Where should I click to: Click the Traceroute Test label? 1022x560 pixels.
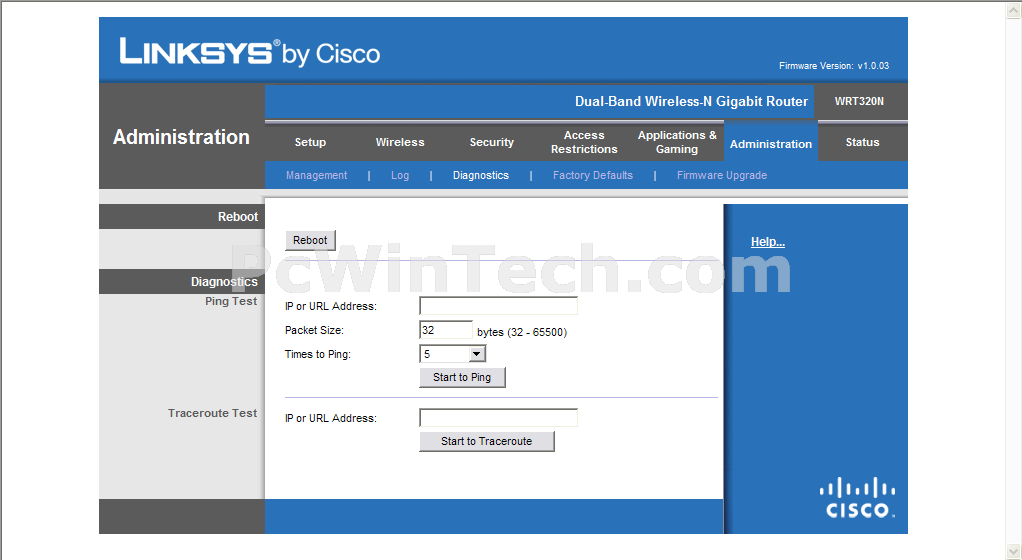coord(212,413)
